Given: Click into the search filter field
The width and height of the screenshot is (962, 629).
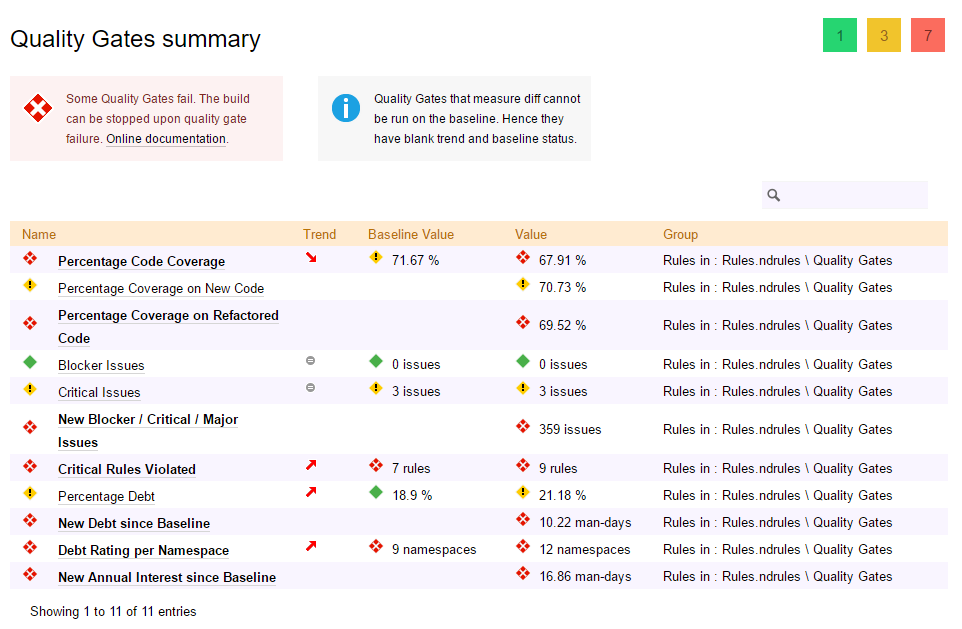Looking at the screenshot, I should 854,195.
